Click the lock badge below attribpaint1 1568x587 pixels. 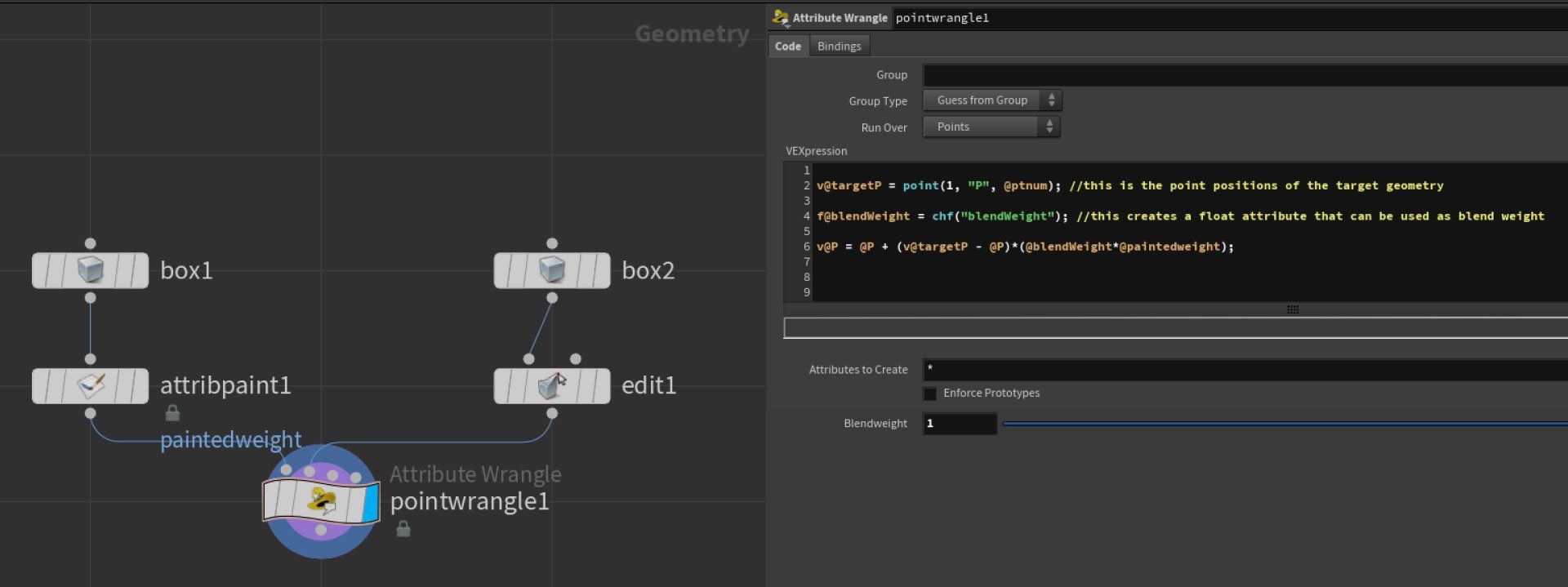[172, 413]
